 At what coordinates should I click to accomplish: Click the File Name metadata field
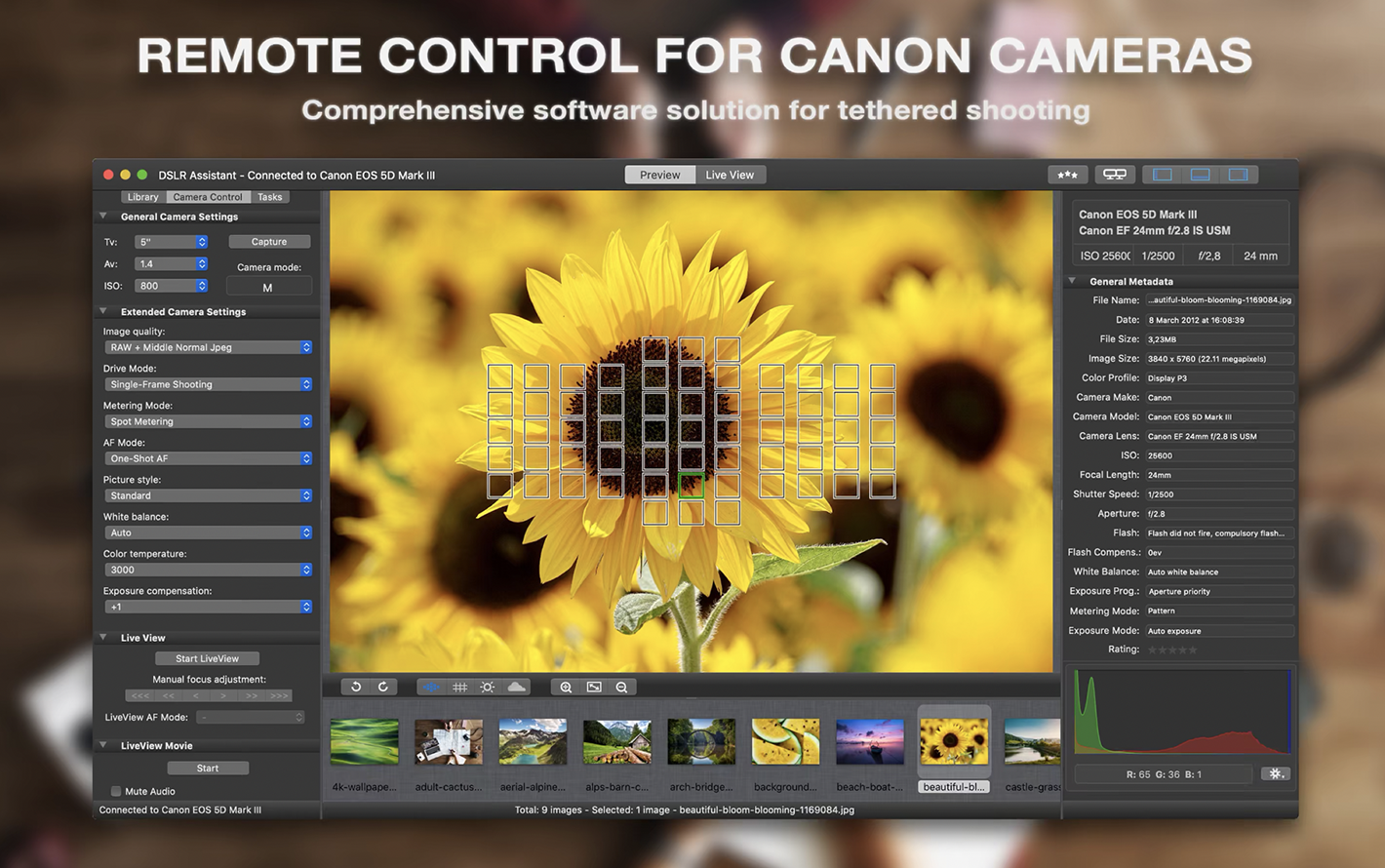(1219, 300)
